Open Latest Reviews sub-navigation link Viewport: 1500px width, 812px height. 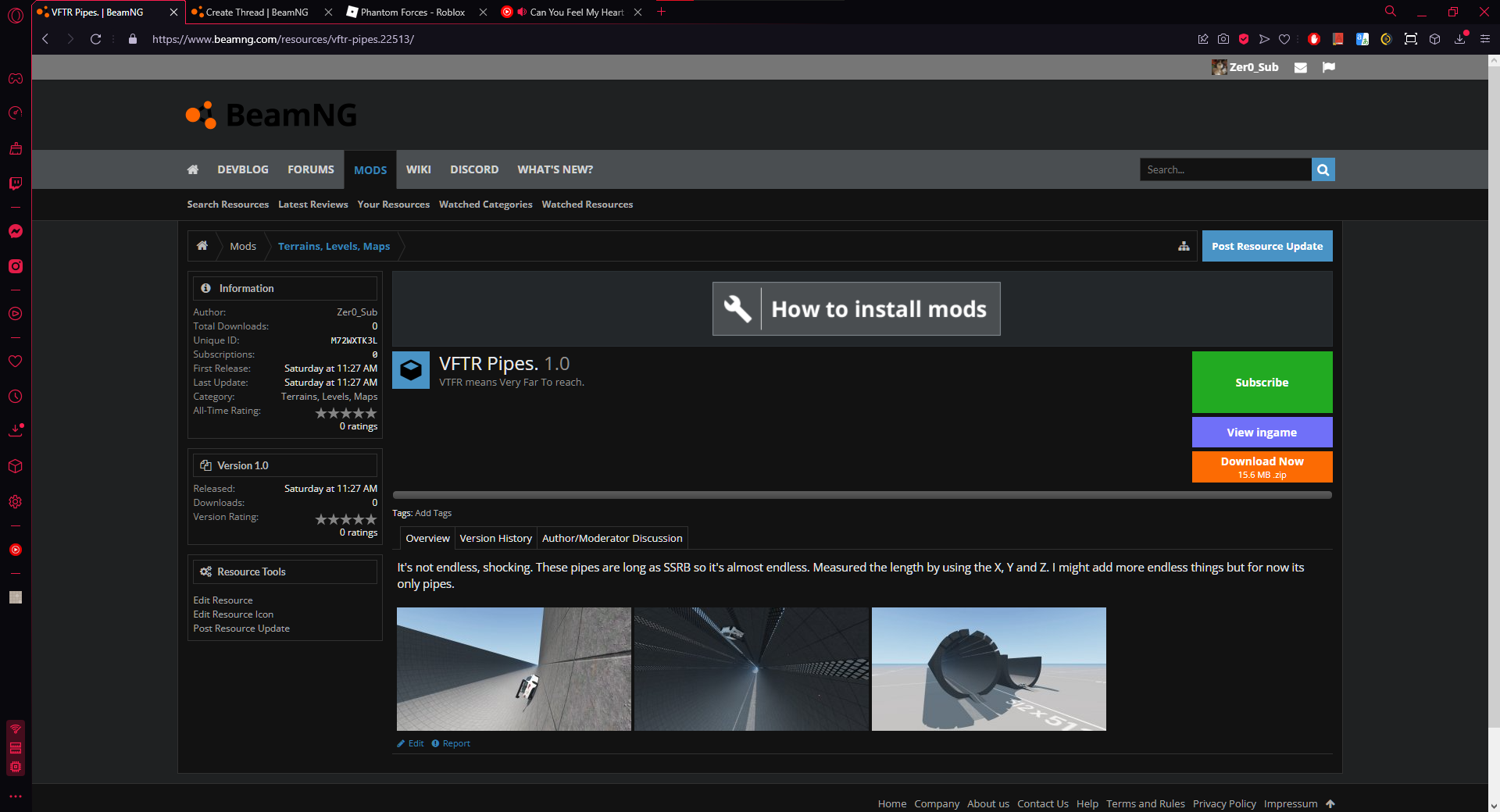pyautogui.click(x=312, y=205)
